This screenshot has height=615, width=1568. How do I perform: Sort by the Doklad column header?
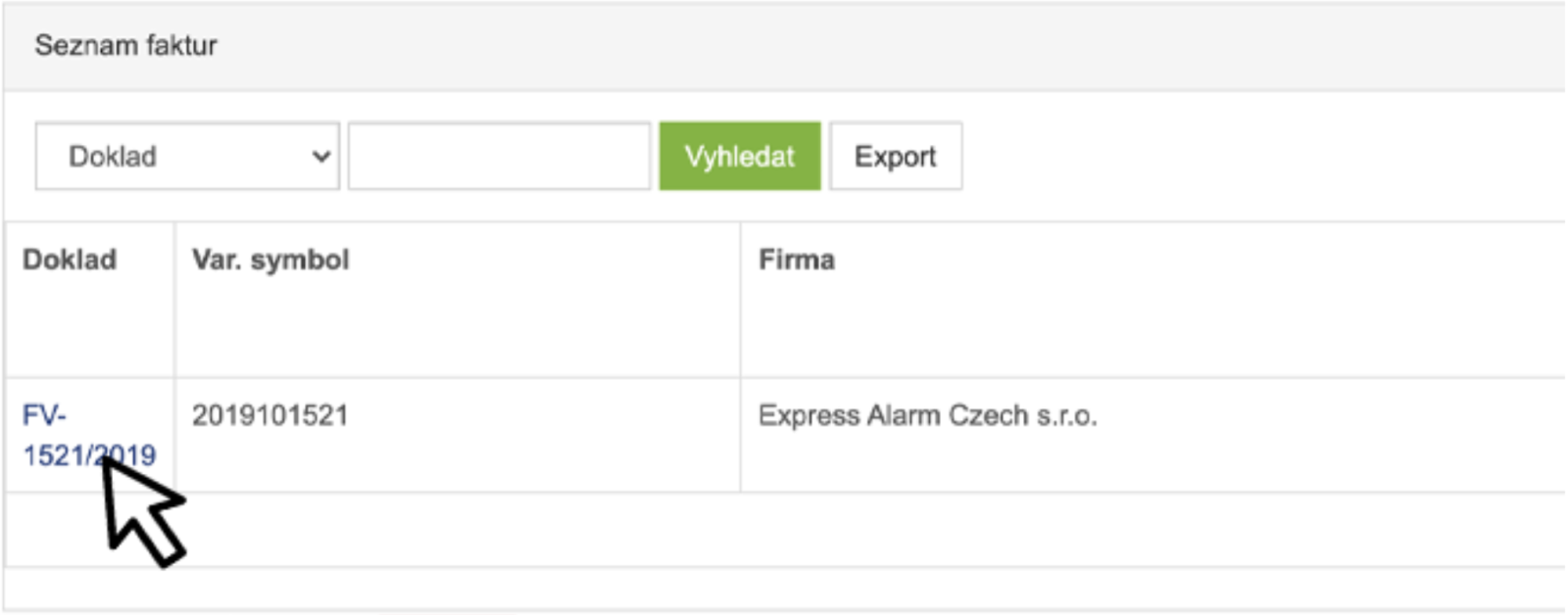coord(70,260)
